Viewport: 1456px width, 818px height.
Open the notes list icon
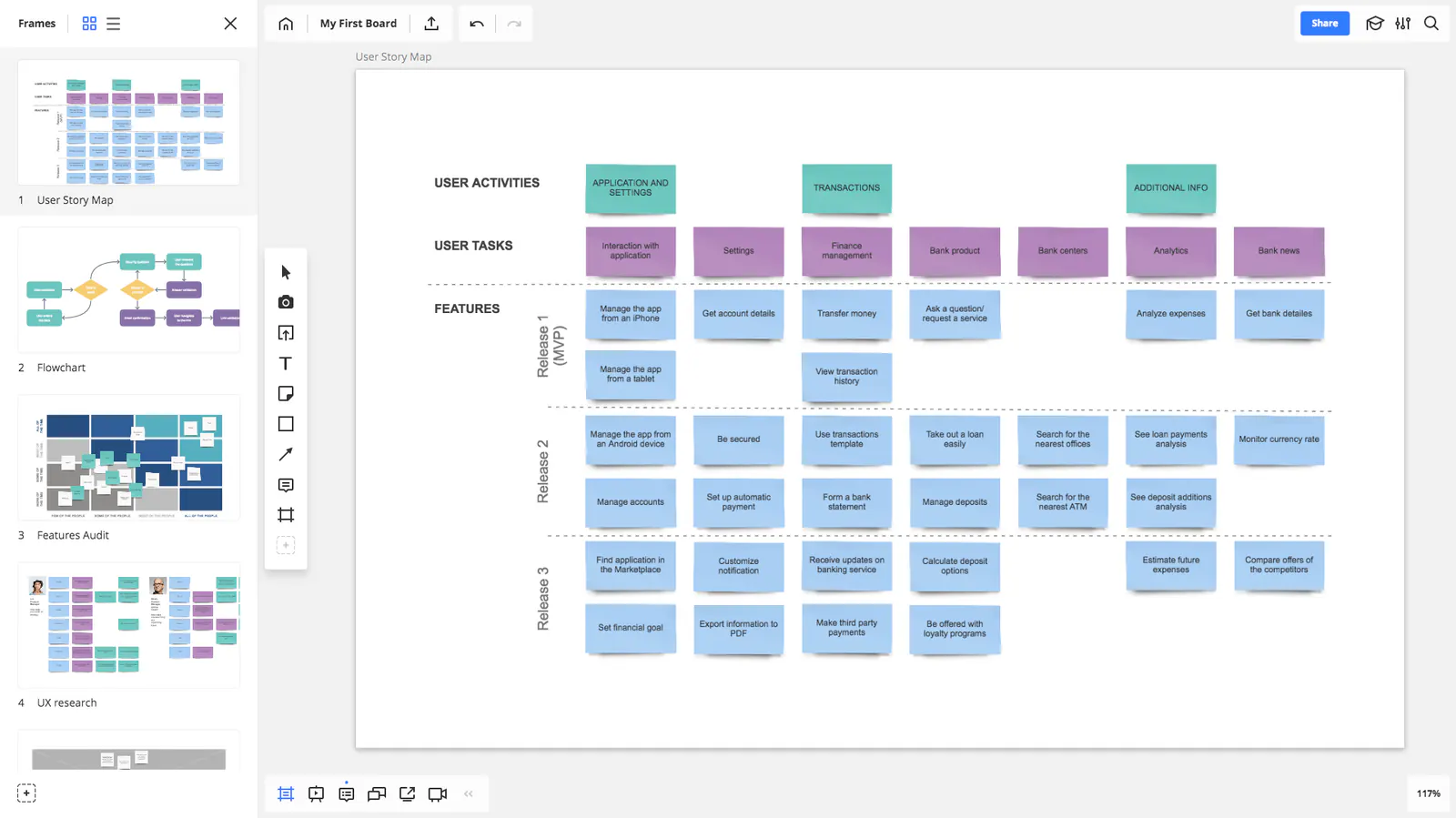pyautogui.click(x=347, y=793)
